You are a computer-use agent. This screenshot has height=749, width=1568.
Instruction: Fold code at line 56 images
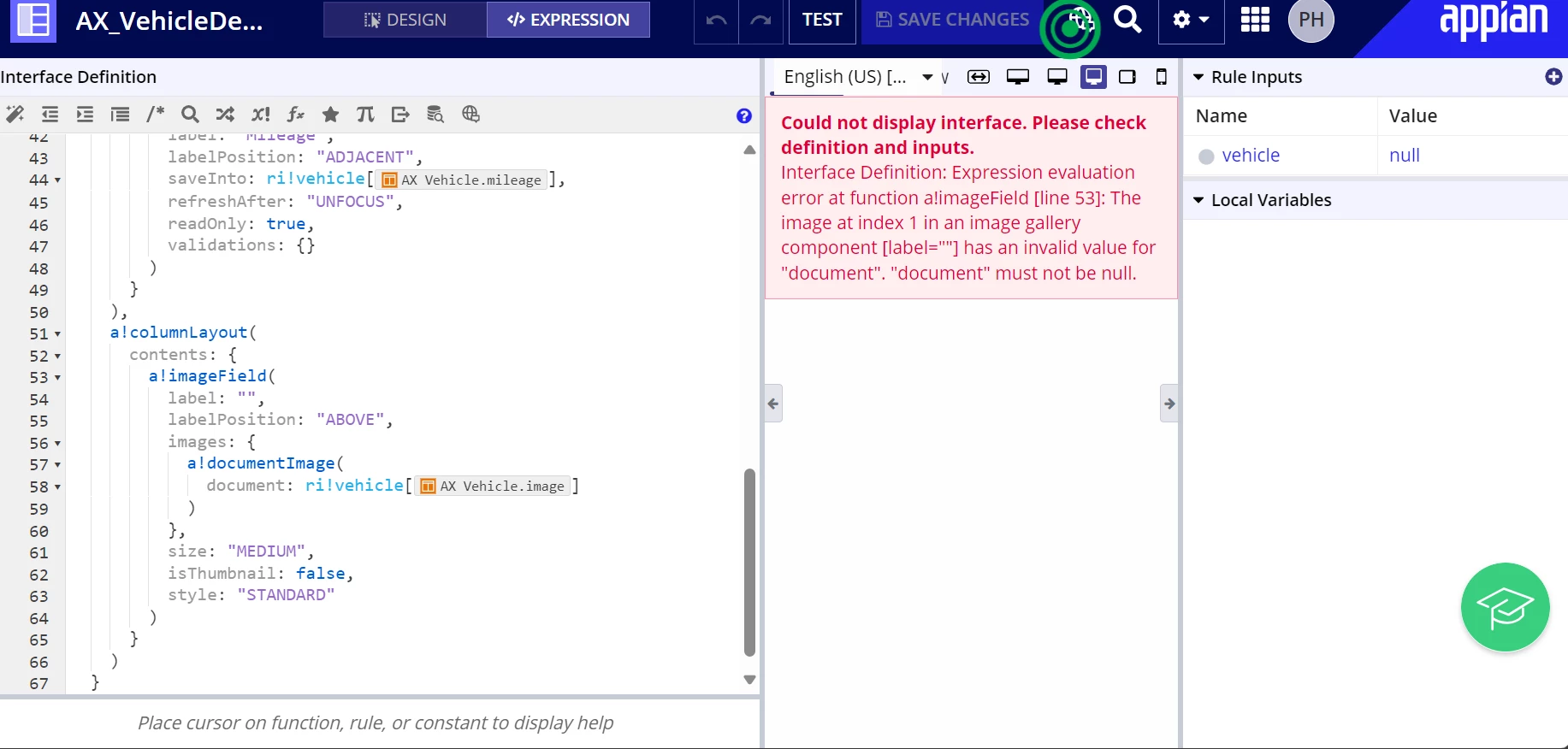(57, 444)
